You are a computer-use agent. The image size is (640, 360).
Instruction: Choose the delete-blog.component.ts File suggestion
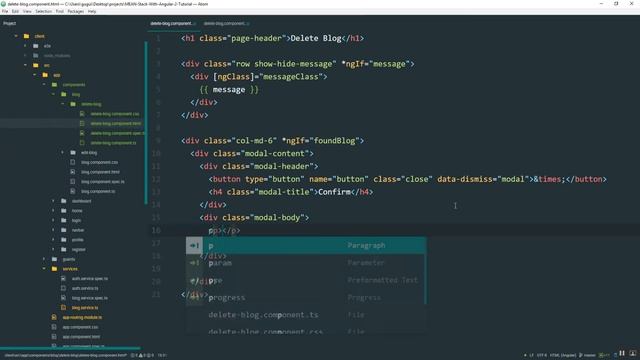click(306, 315)
